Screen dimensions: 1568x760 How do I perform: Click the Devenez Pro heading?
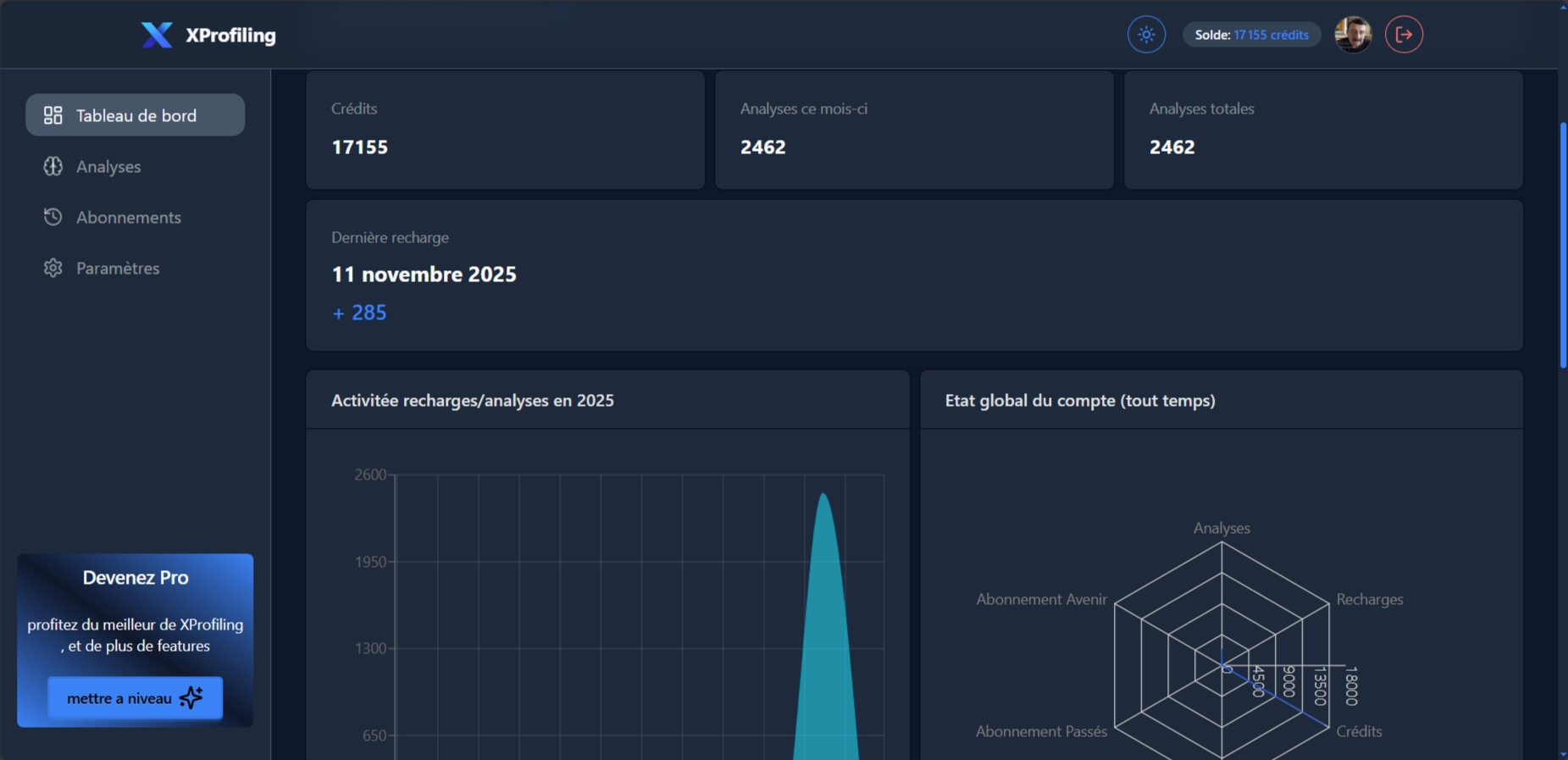tap(136, 578)
